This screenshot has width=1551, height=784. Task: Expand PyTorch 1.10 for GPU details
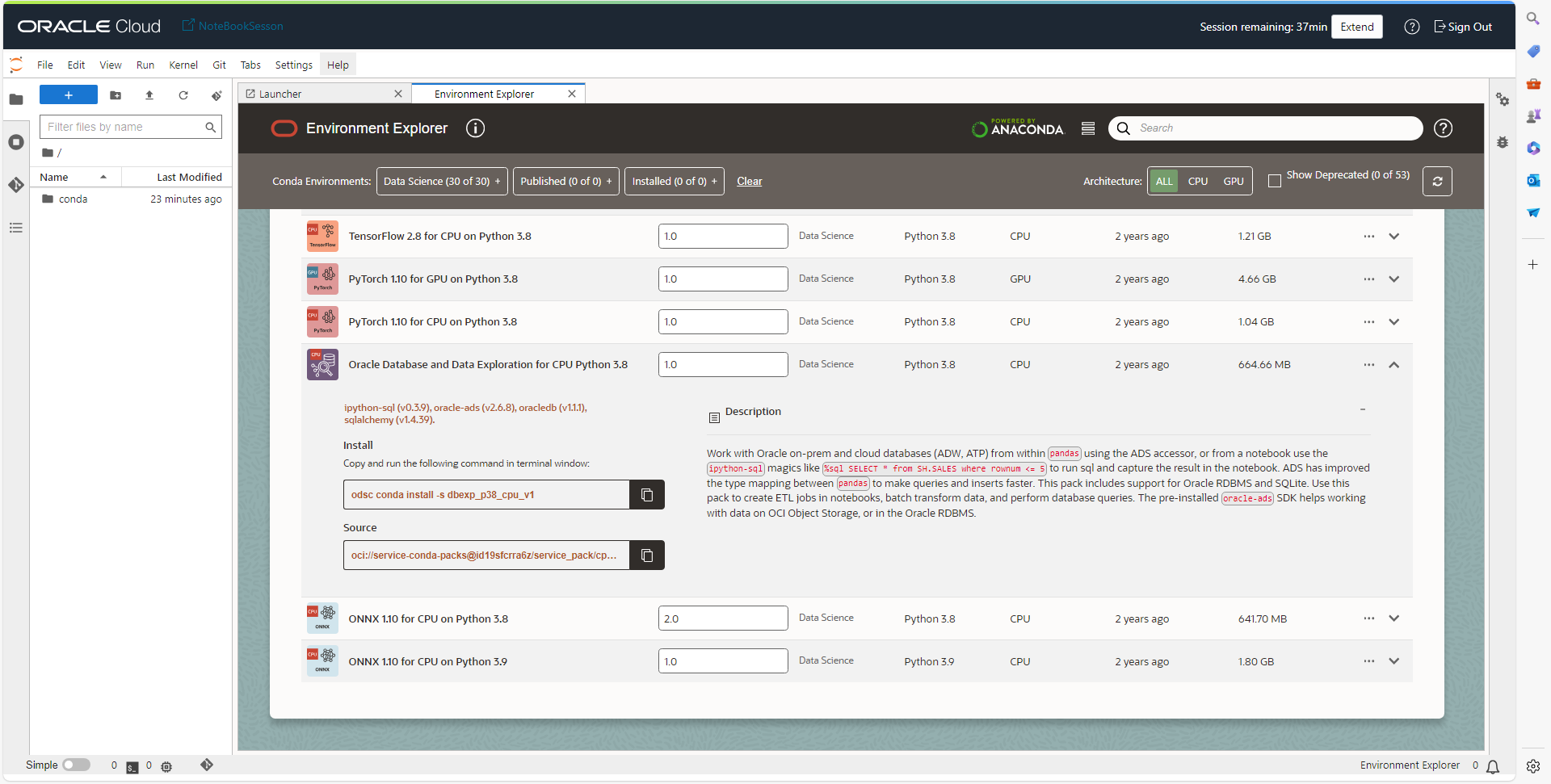[1393, 279]
